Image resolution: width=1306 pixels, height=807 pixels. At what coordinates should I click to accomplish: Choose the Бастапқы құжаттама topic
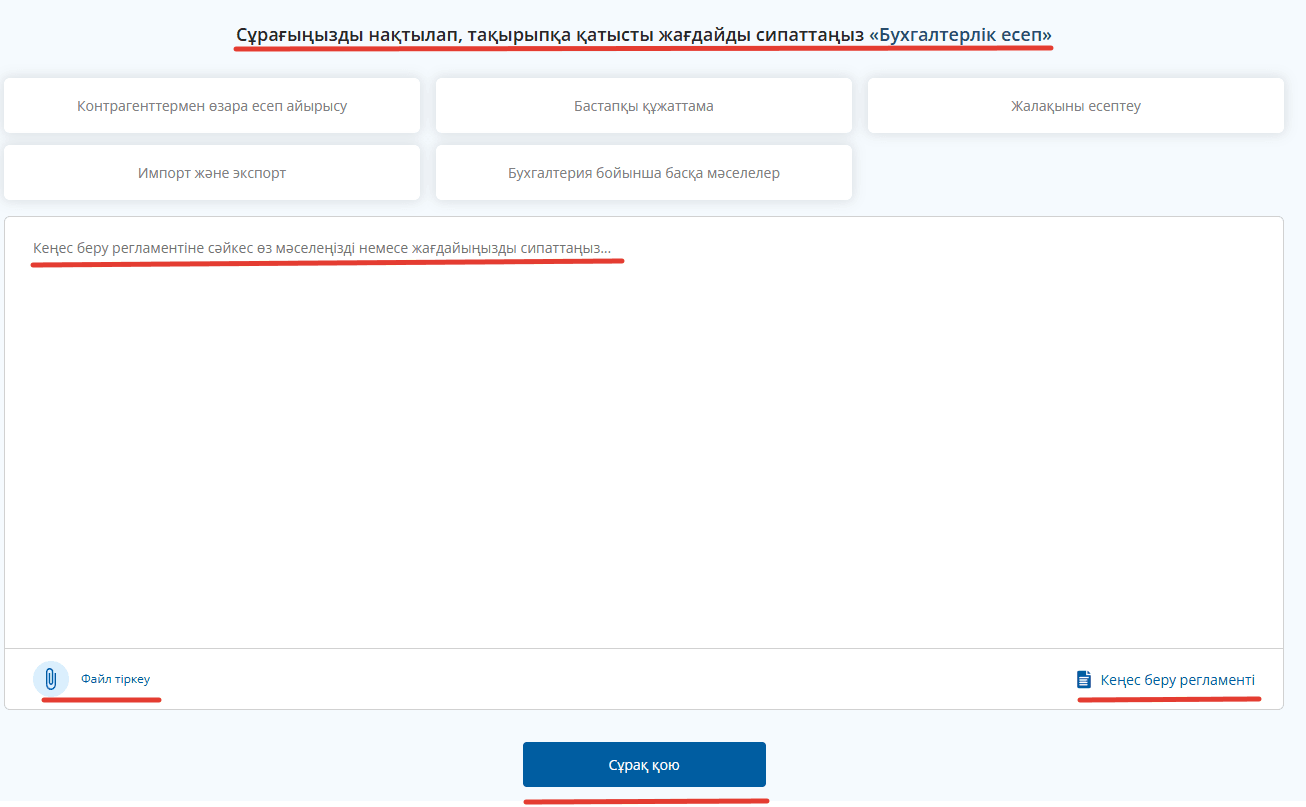(x=643, y=106)
